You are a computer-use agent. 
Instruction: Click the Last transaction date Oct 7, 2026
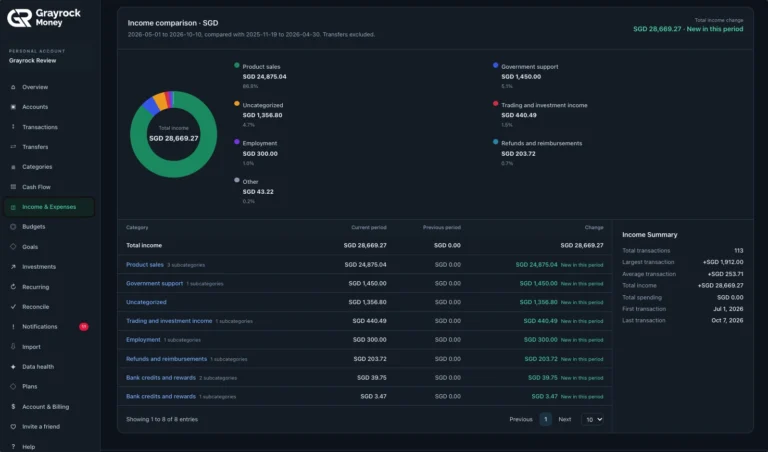point(727,320)
